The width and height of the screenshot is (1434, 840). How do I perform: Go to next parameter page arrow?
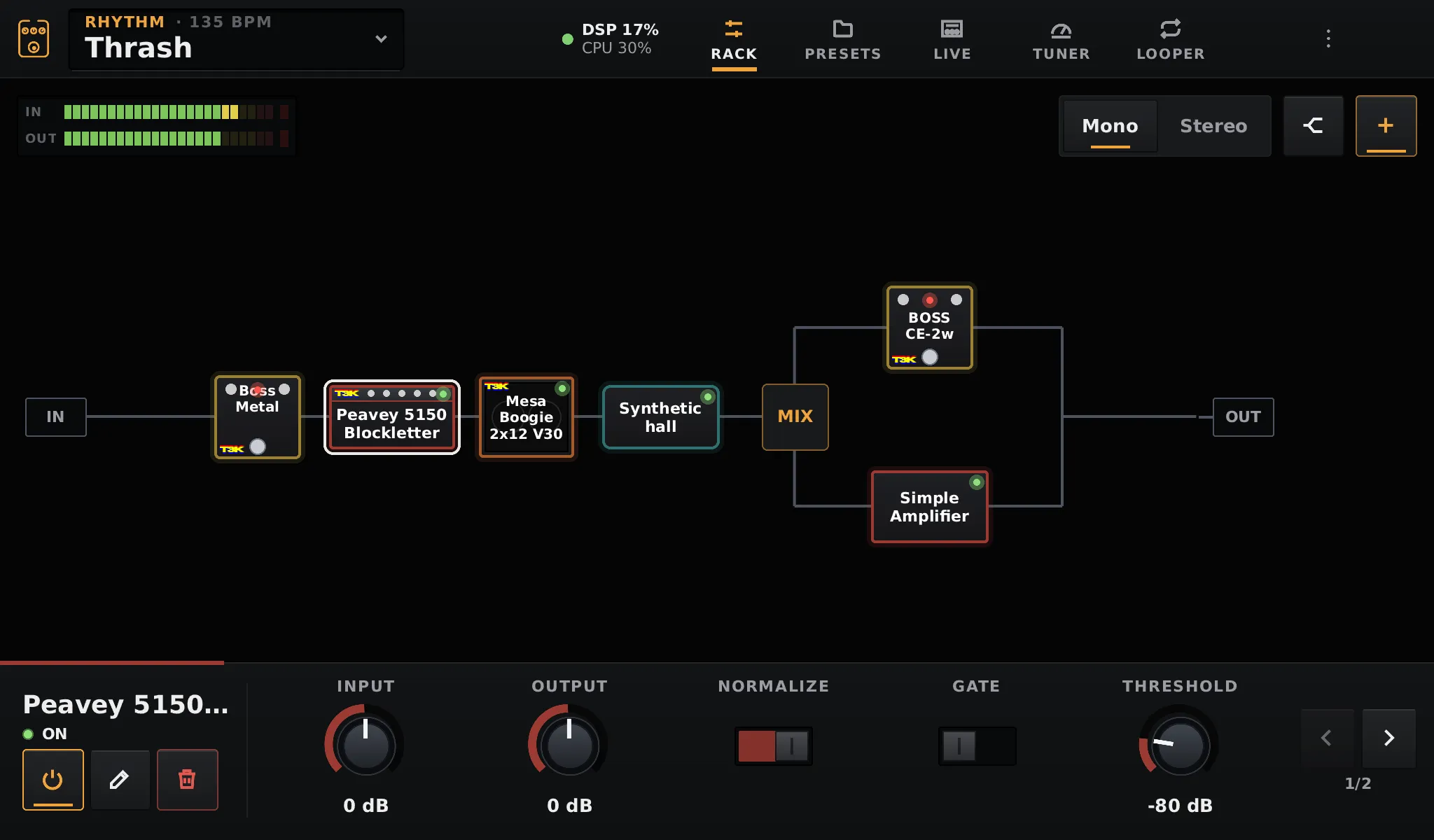pos(1389,738)
